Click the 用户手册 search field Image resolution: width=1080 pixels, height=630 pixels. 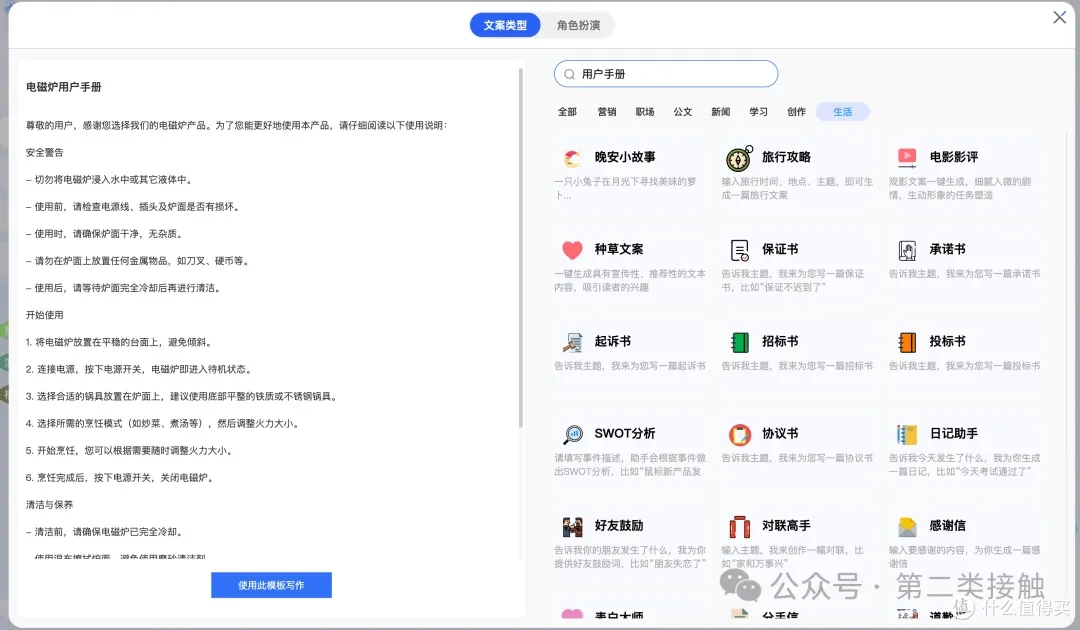(666, 74)
